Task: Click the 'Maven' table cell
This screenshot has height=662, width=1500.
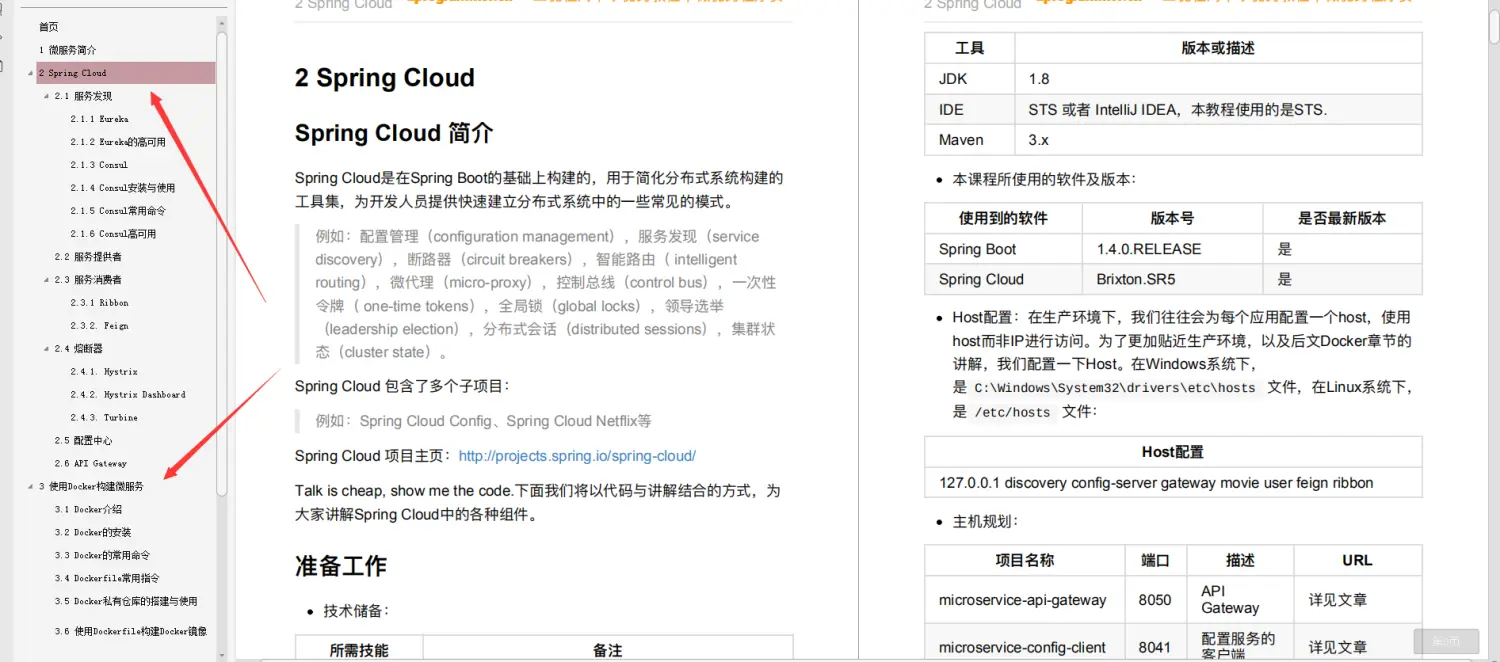Action: tap(969, 140)
